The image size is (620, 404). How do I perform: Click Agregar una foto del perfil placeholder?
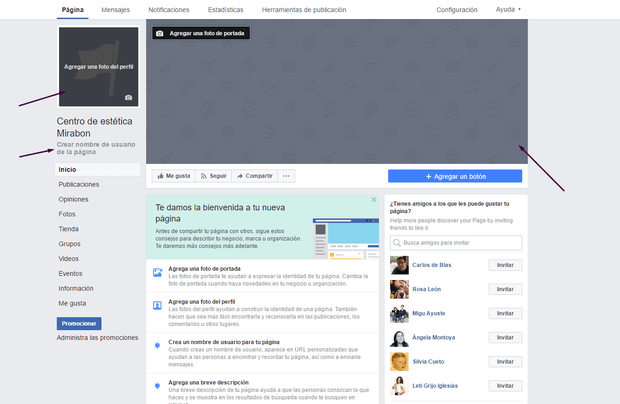point(98,66)
